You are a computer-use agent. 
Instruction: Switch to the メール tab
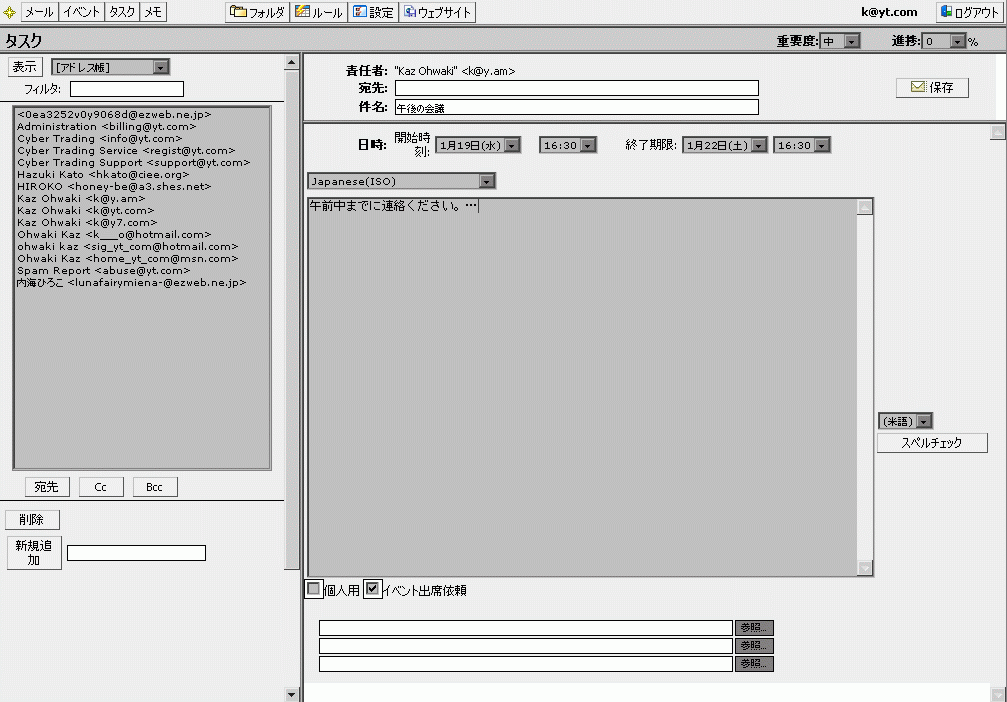click(x=39, y=13)
